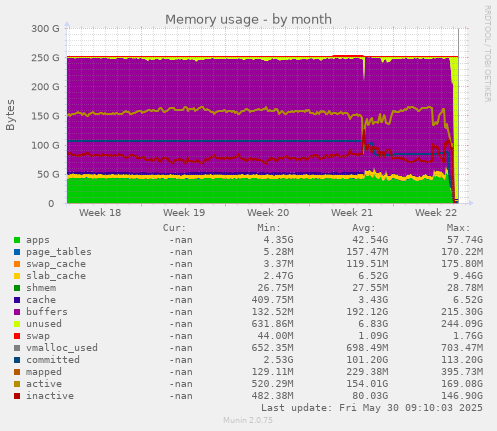
Task: Click the active max value 169.08G
Action: [x=462, y=384]
